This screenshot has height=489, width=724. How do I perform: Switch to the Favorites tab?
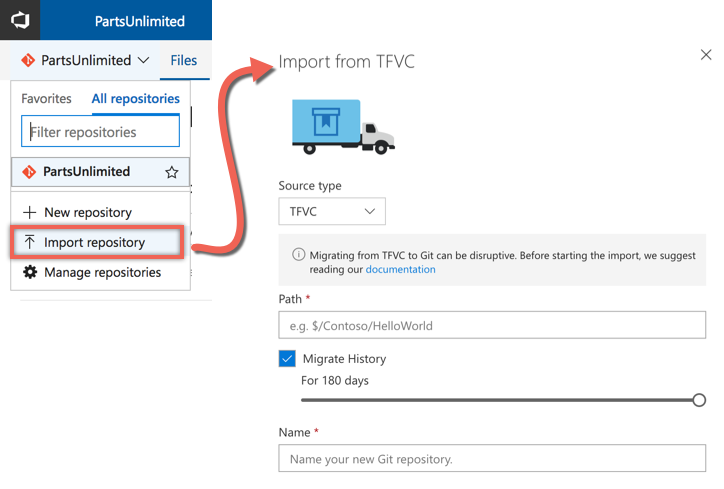coord(46,98)
